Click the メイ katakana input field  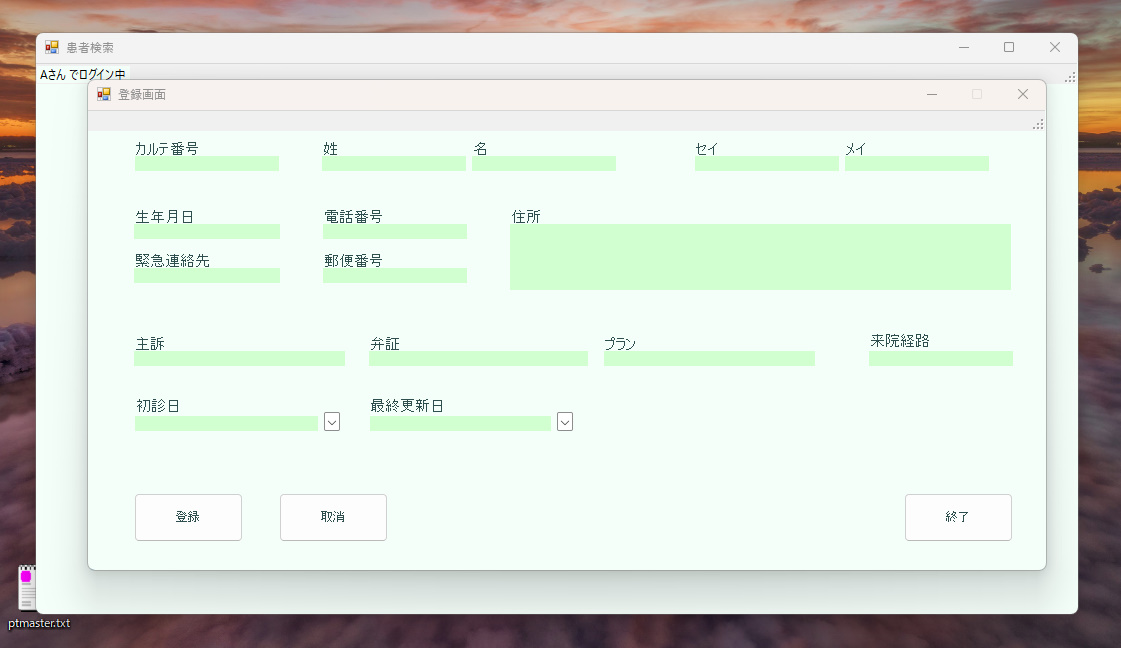917,163
